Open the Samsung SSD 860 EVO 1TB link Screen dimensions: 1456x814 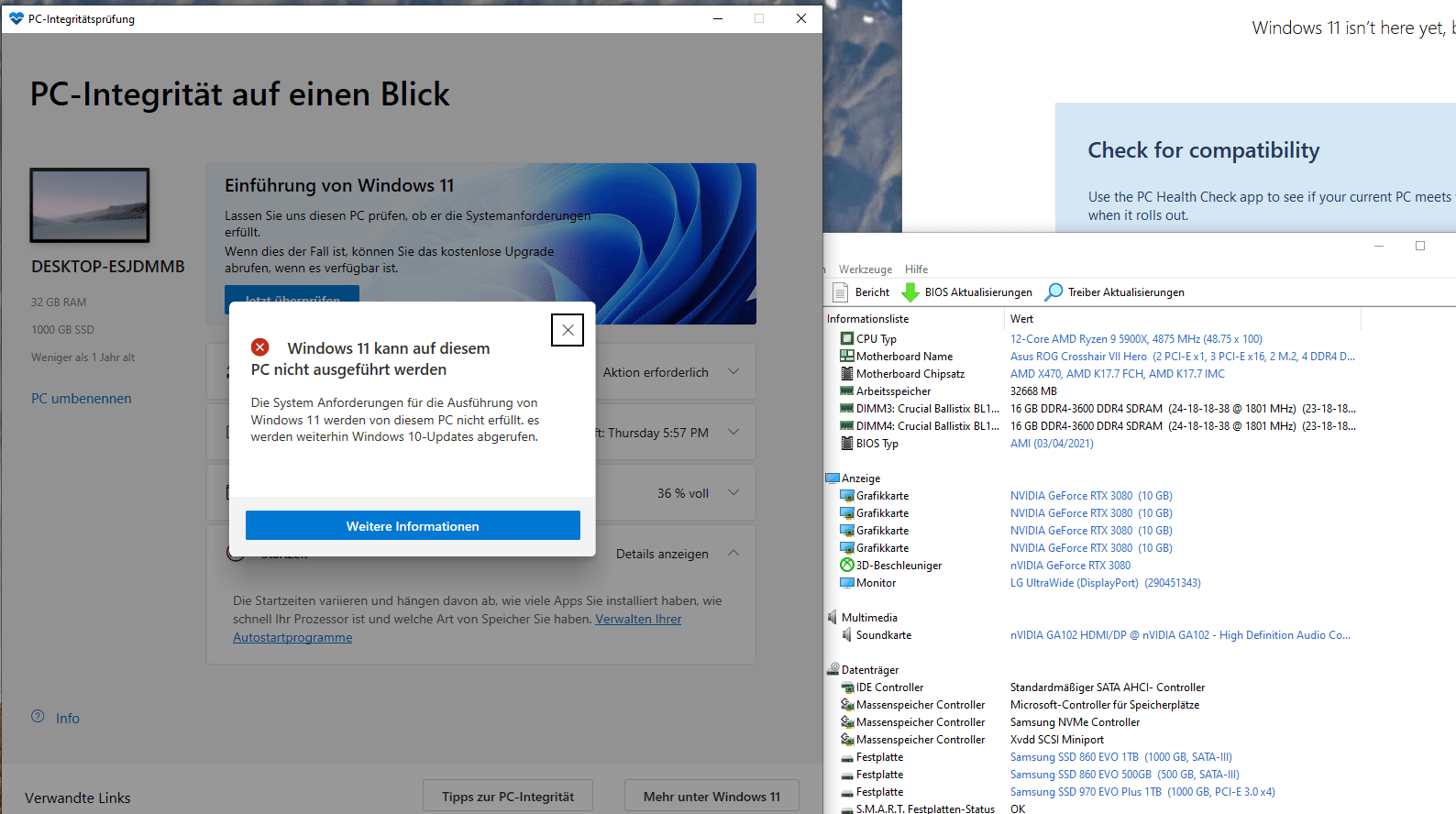coord(1120,756)
